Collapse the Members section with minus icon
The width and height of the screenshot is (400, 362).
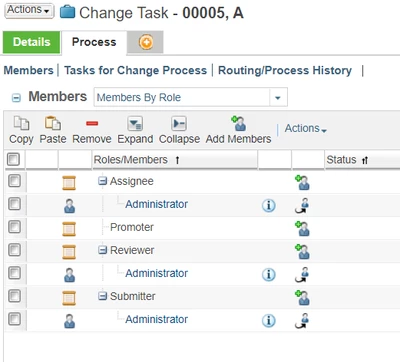[x=16, y=98]
